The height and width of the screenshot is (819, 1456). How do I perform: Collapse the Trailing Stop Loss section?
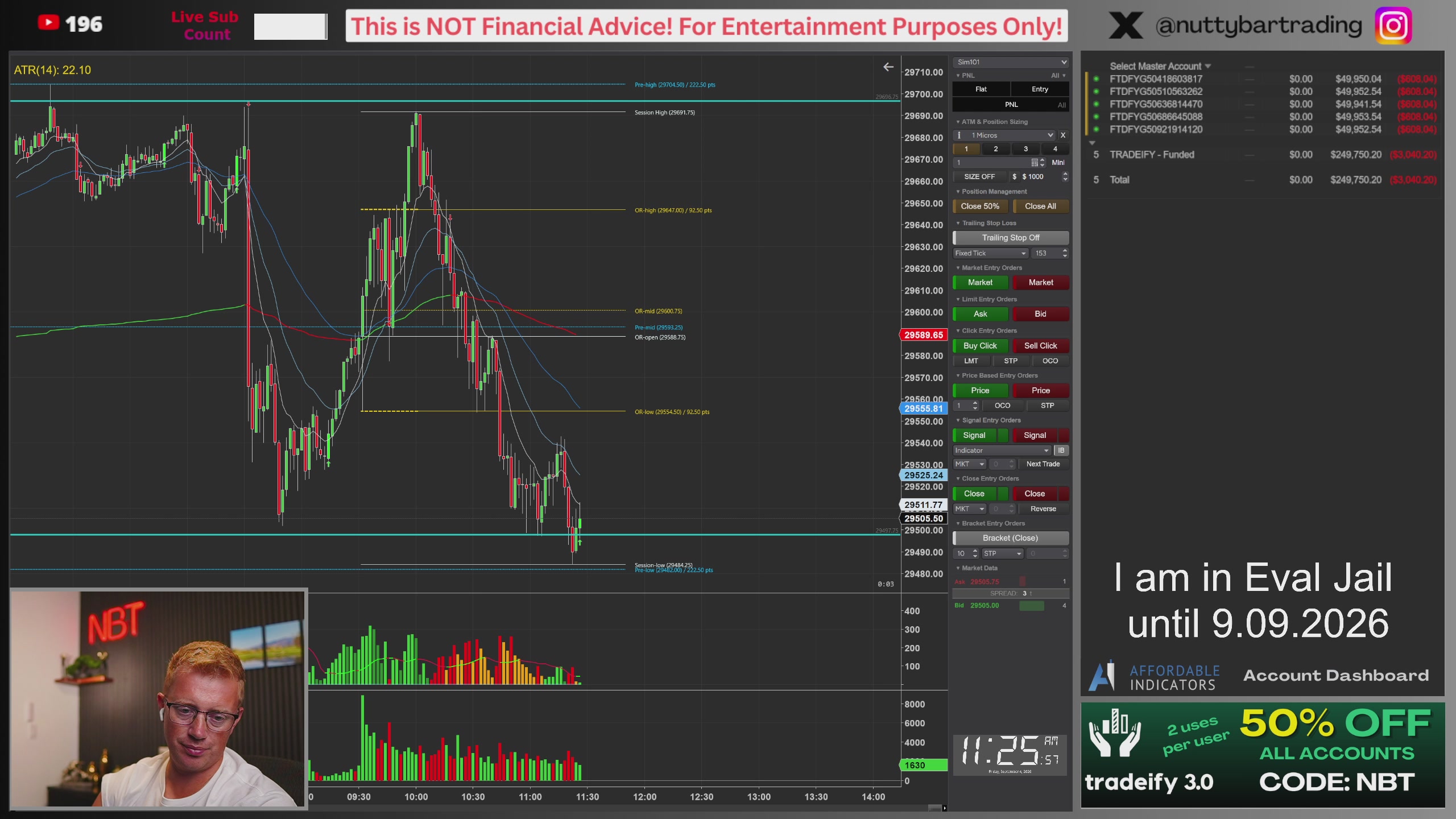coord(986,223)
